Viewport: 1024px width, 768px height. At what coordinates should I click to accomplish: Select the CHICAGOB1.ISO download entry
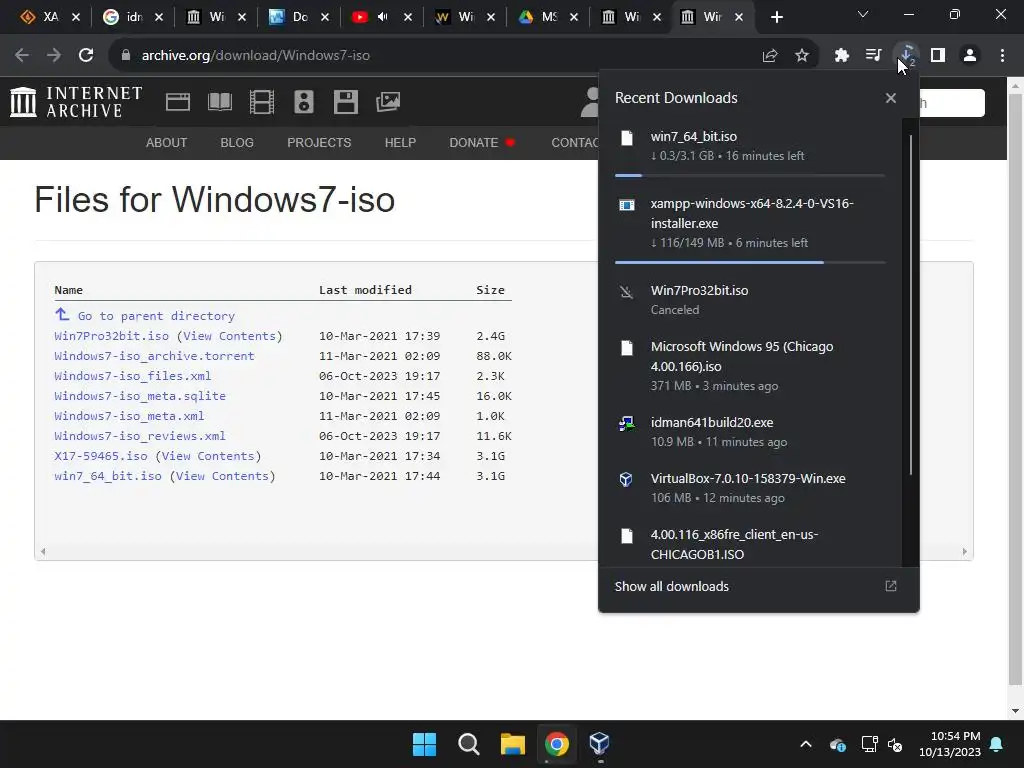[750, 544]
